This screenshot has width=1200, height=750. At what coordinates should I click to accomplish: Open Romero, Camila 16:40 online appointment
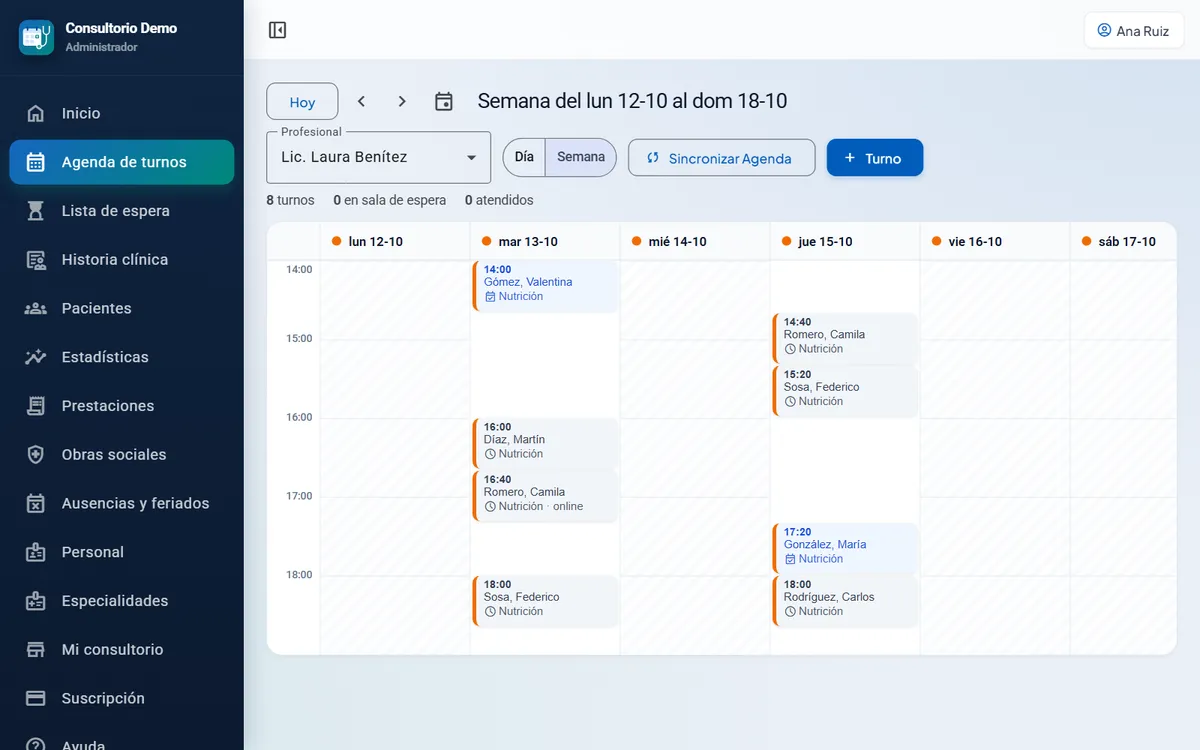(x=546, y=496)
